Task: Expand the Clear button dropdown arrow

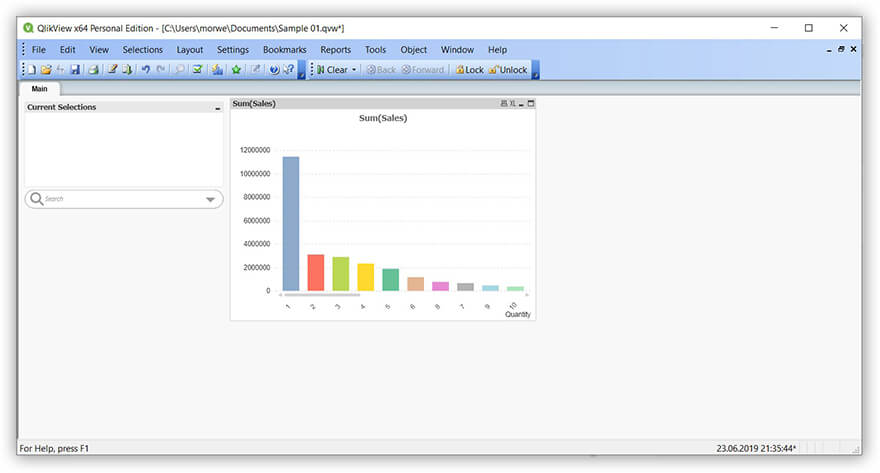Action: [x=354, y=70]
